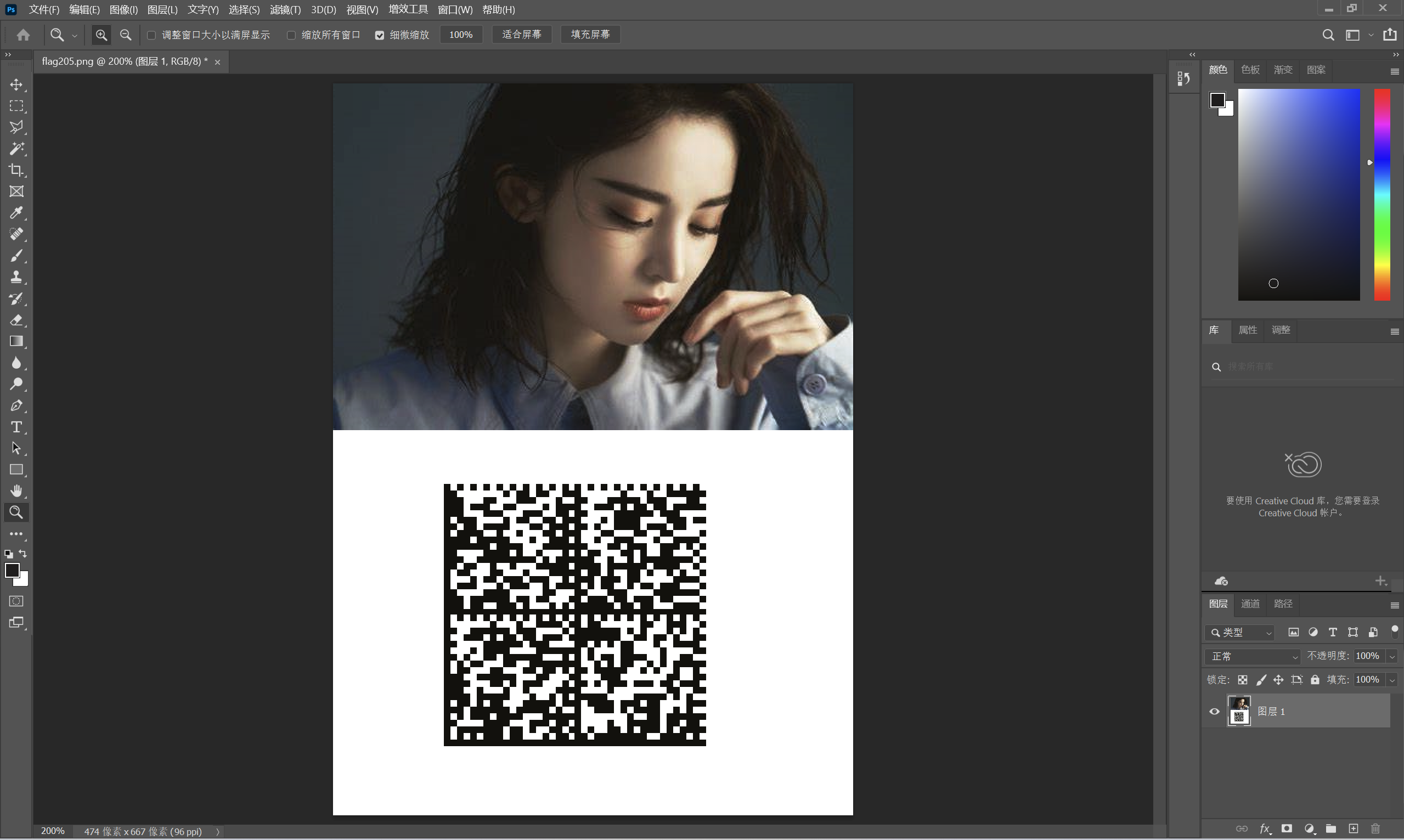Open the zoom tool preset dropdown arrow

tap(74, 36)
